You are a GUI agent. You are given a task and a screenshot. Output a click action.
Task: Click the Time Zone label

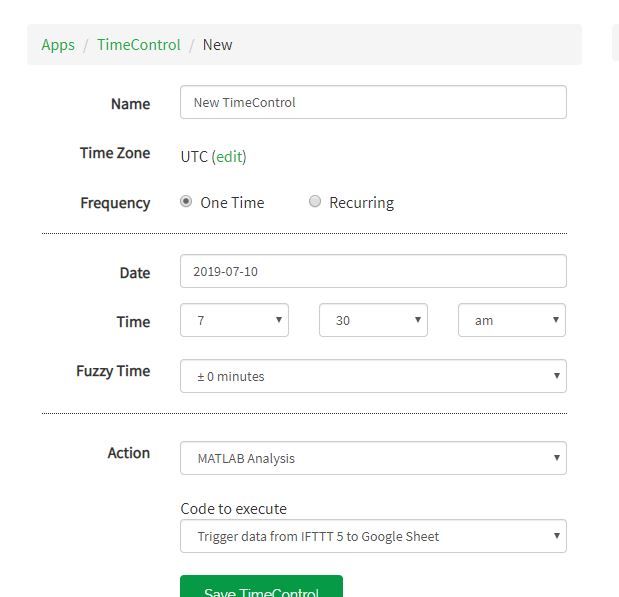[x=115, y=153]
